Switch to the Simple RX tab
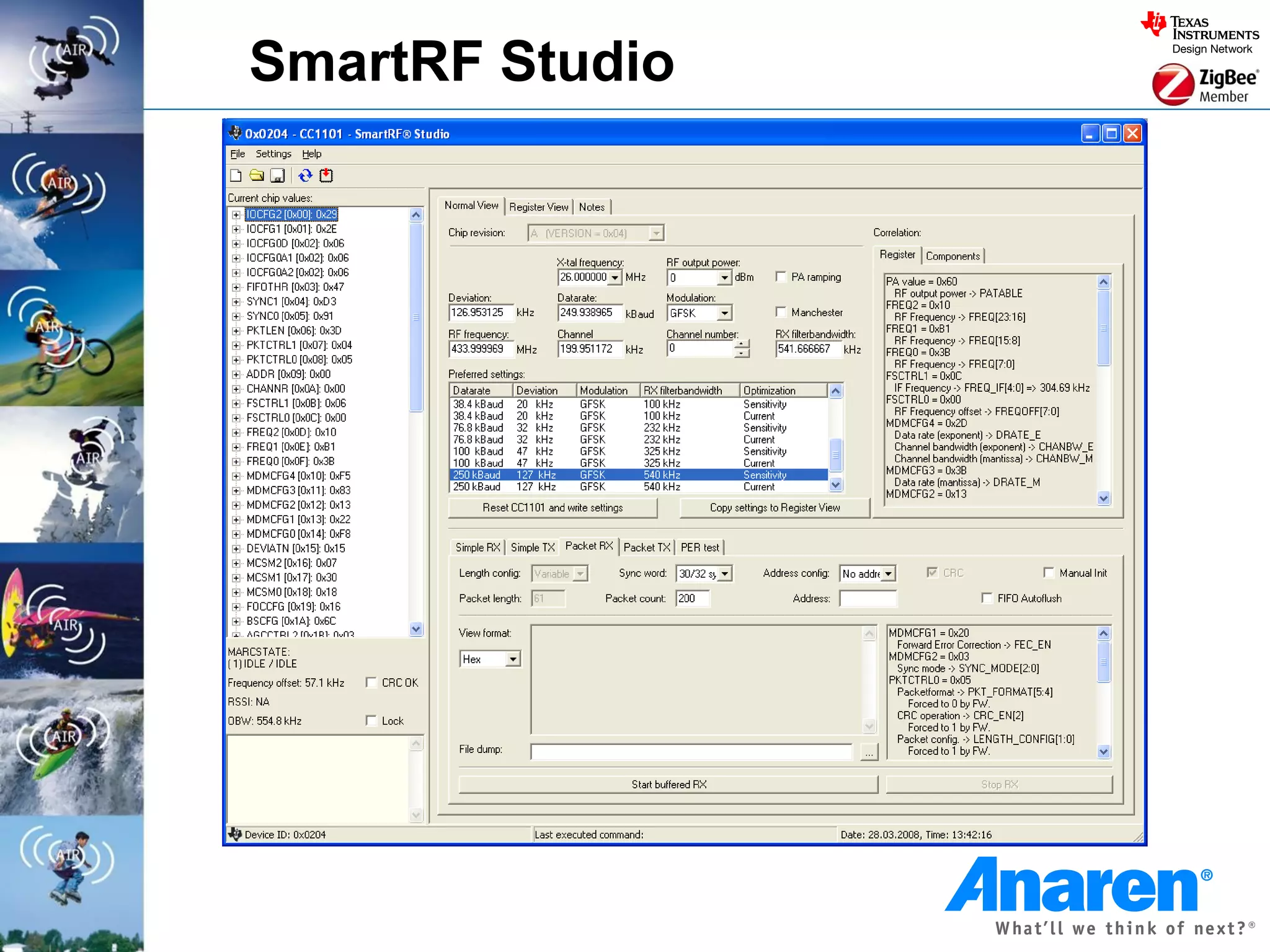This screenshot has width=1270, height=952. click(x=477, y=547)
